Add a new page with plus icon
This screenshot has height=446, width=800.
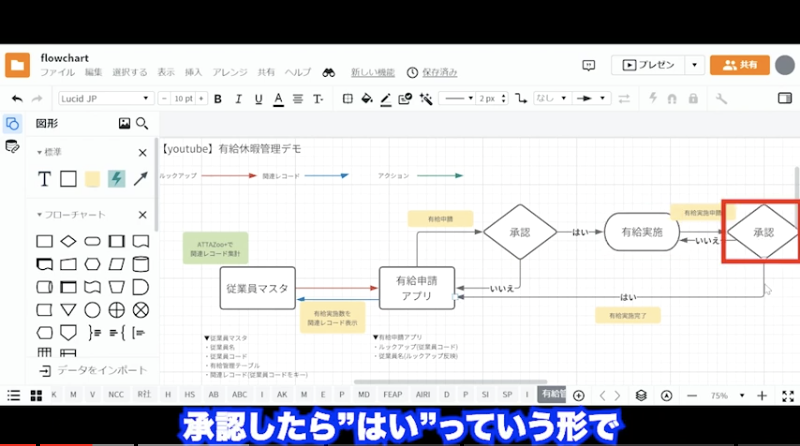[579, 395]
